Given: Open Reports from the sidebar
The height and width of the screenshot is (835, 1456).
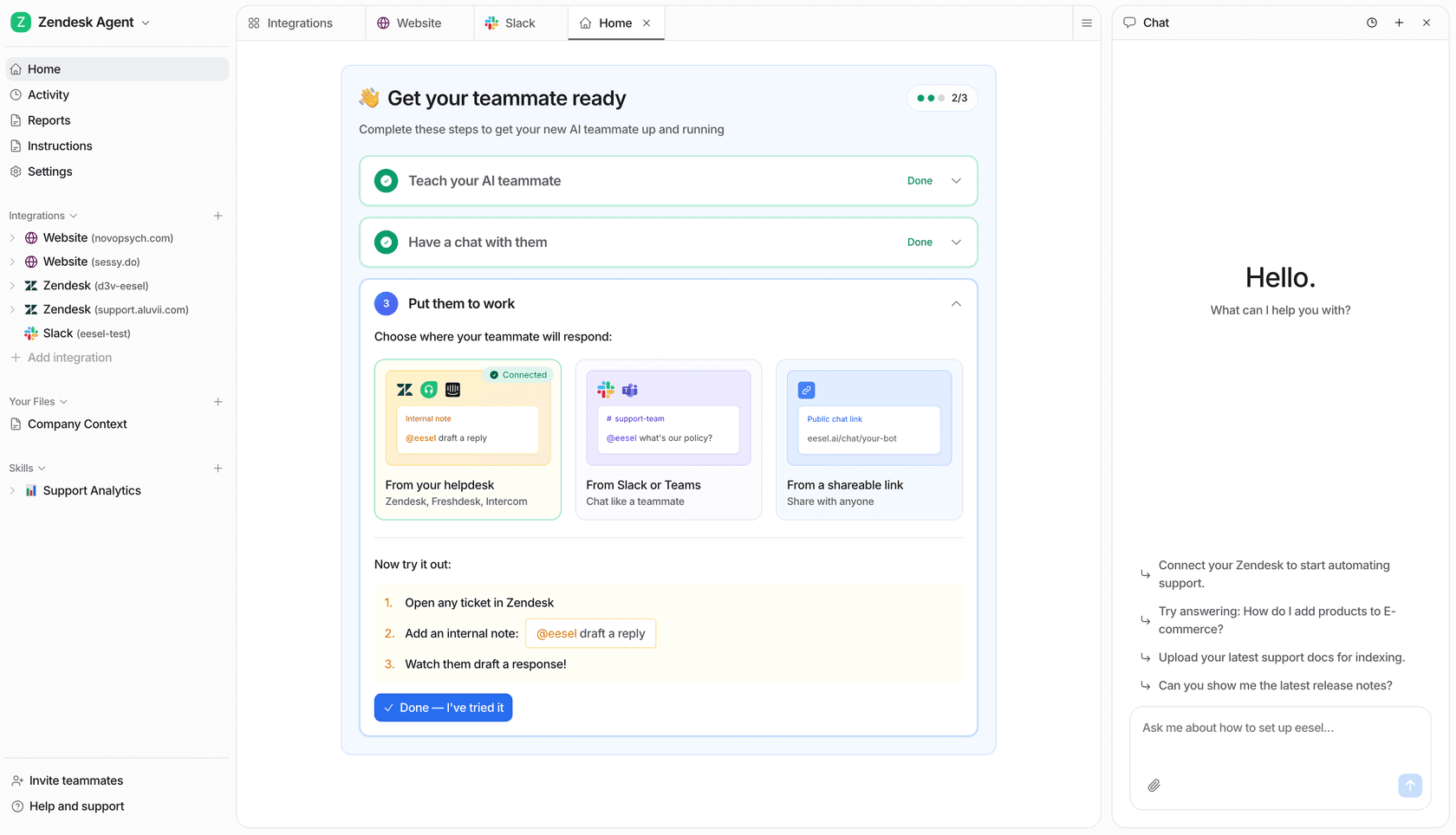Looking at the screenshot, I should coord(49,120).
